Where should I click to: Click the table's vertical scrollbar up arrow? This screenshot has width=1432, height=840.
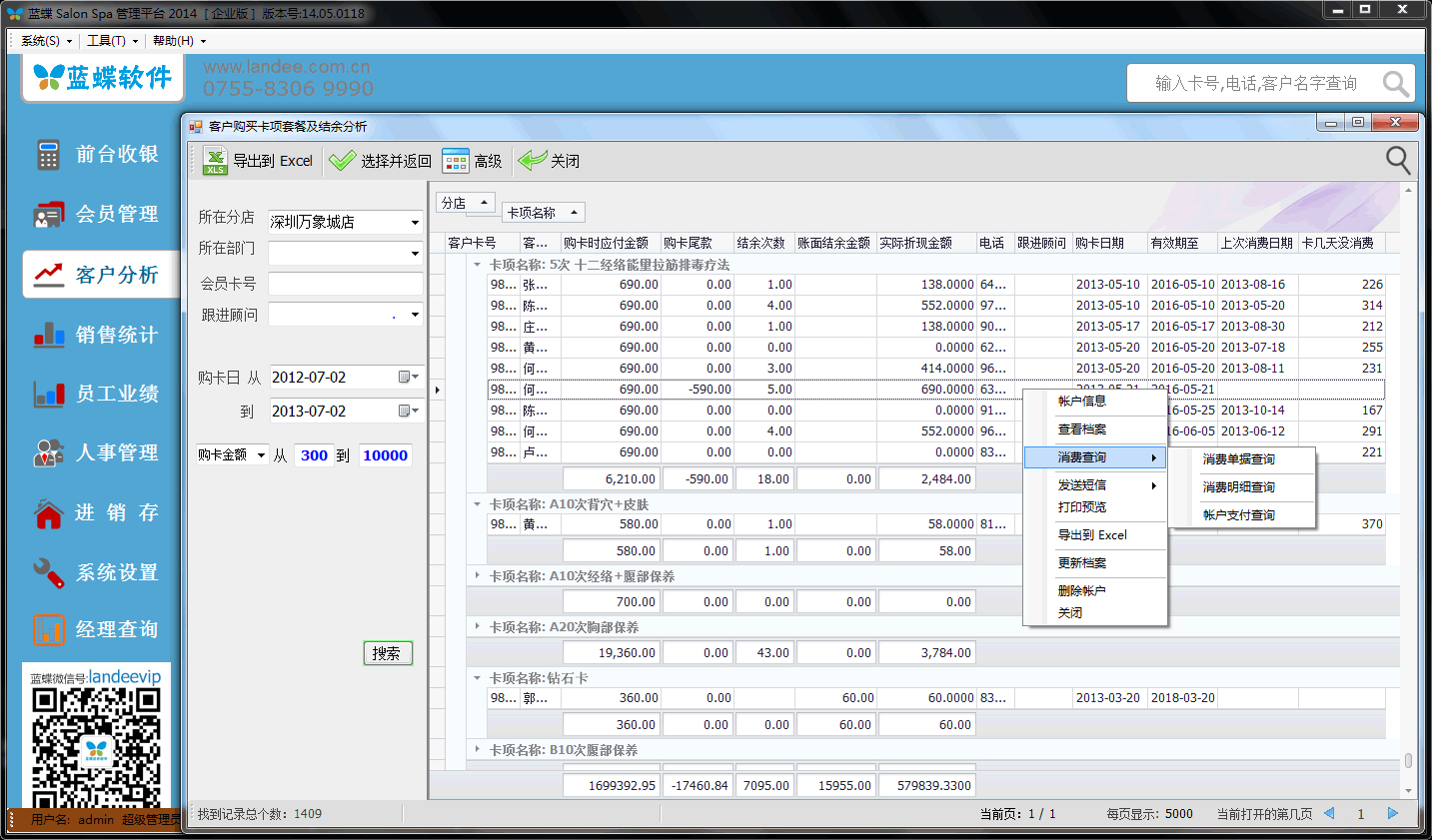(x=1408, y=190)
